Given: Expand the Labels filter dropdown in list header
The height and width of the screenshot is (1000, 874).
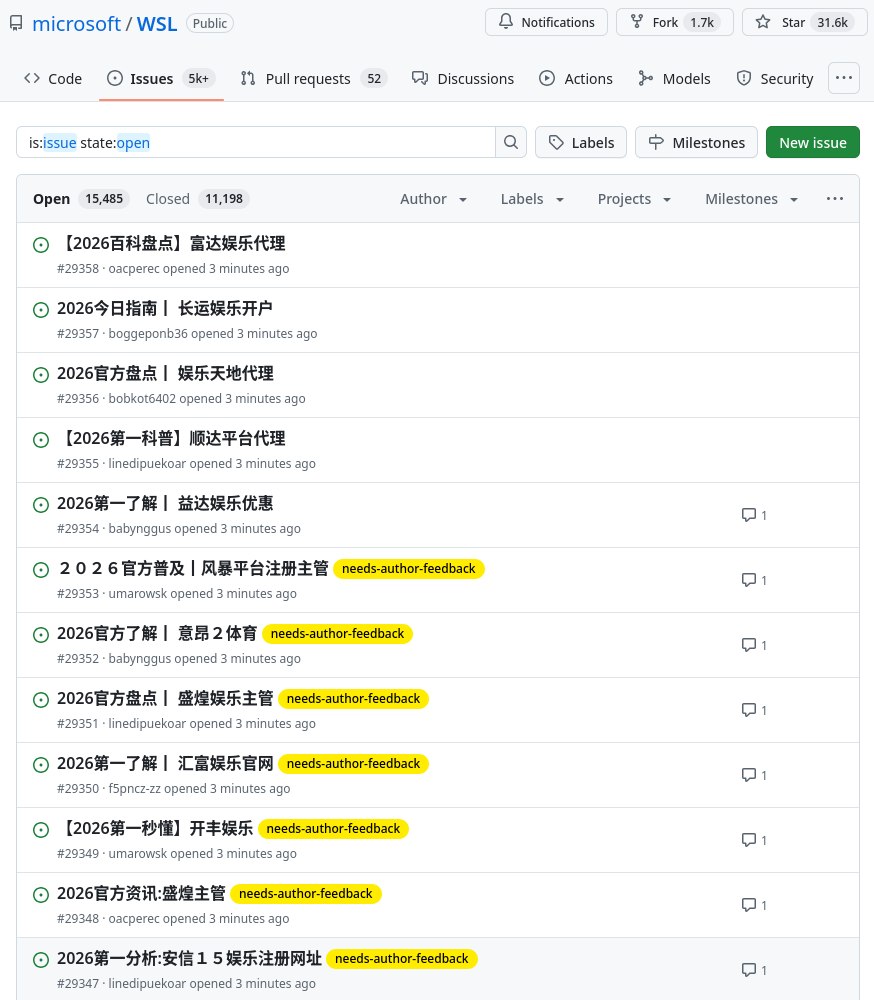Looking at the screenshot, I should tap(533, 199).
